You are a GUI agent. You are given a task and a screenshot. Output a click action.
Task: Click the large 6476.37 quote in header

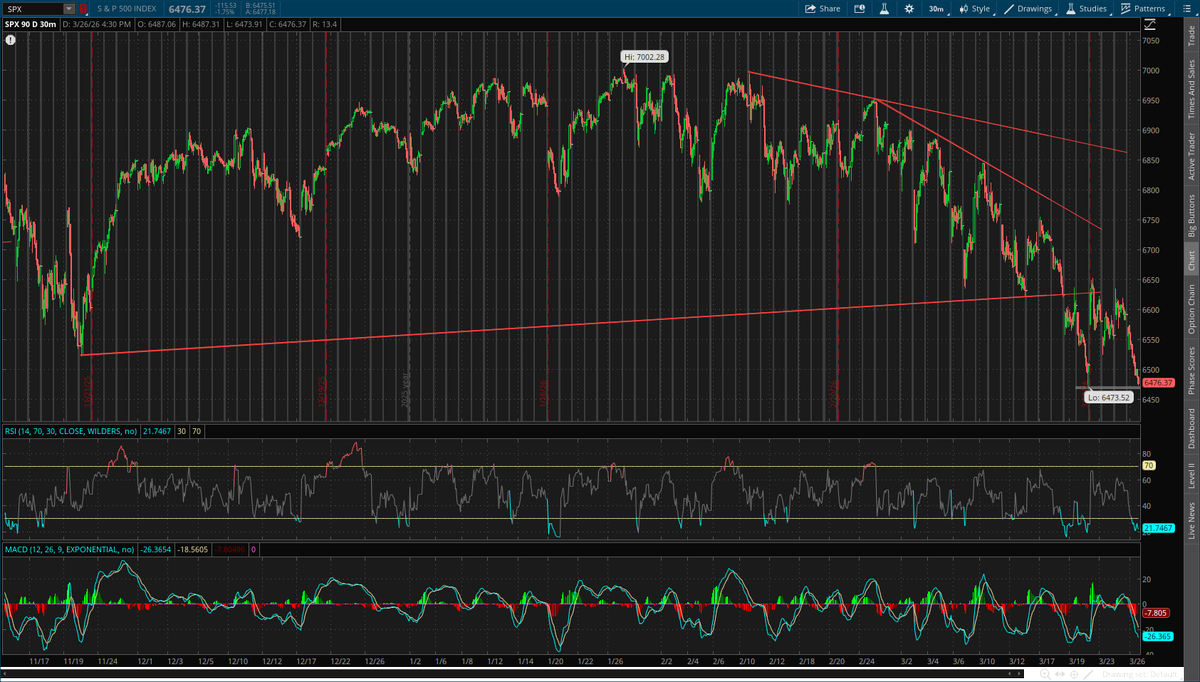point(186,8)
